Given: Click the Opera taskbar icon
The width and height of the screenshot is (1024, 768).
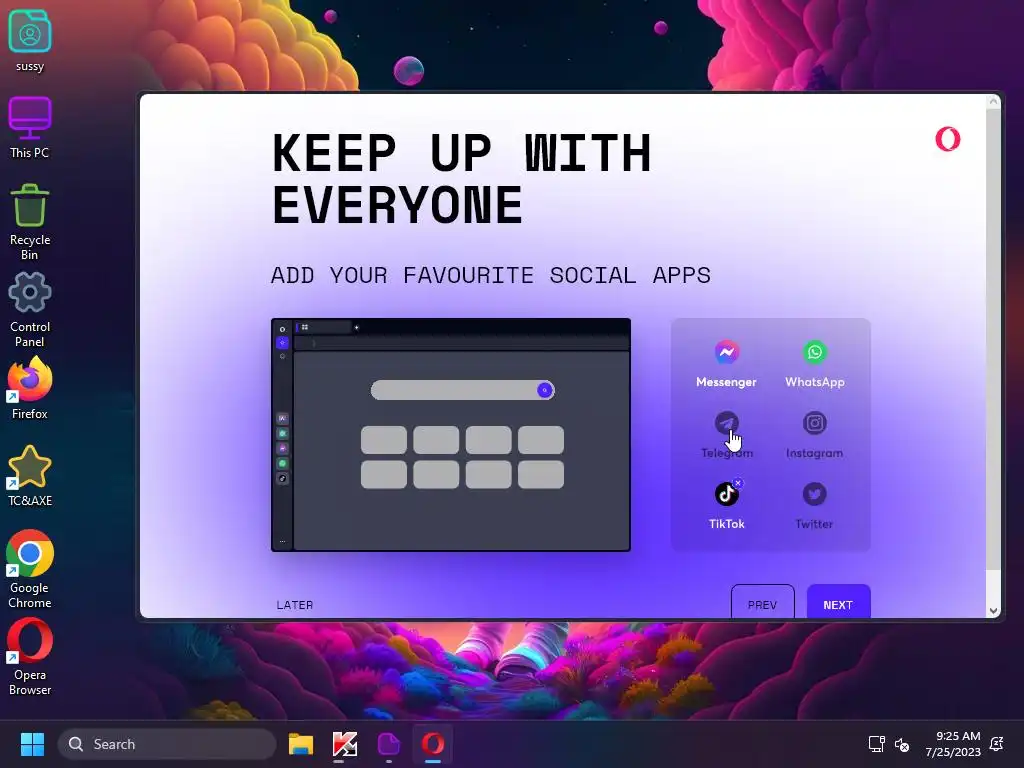Looking at the screenshot, I should click(432, 744).
